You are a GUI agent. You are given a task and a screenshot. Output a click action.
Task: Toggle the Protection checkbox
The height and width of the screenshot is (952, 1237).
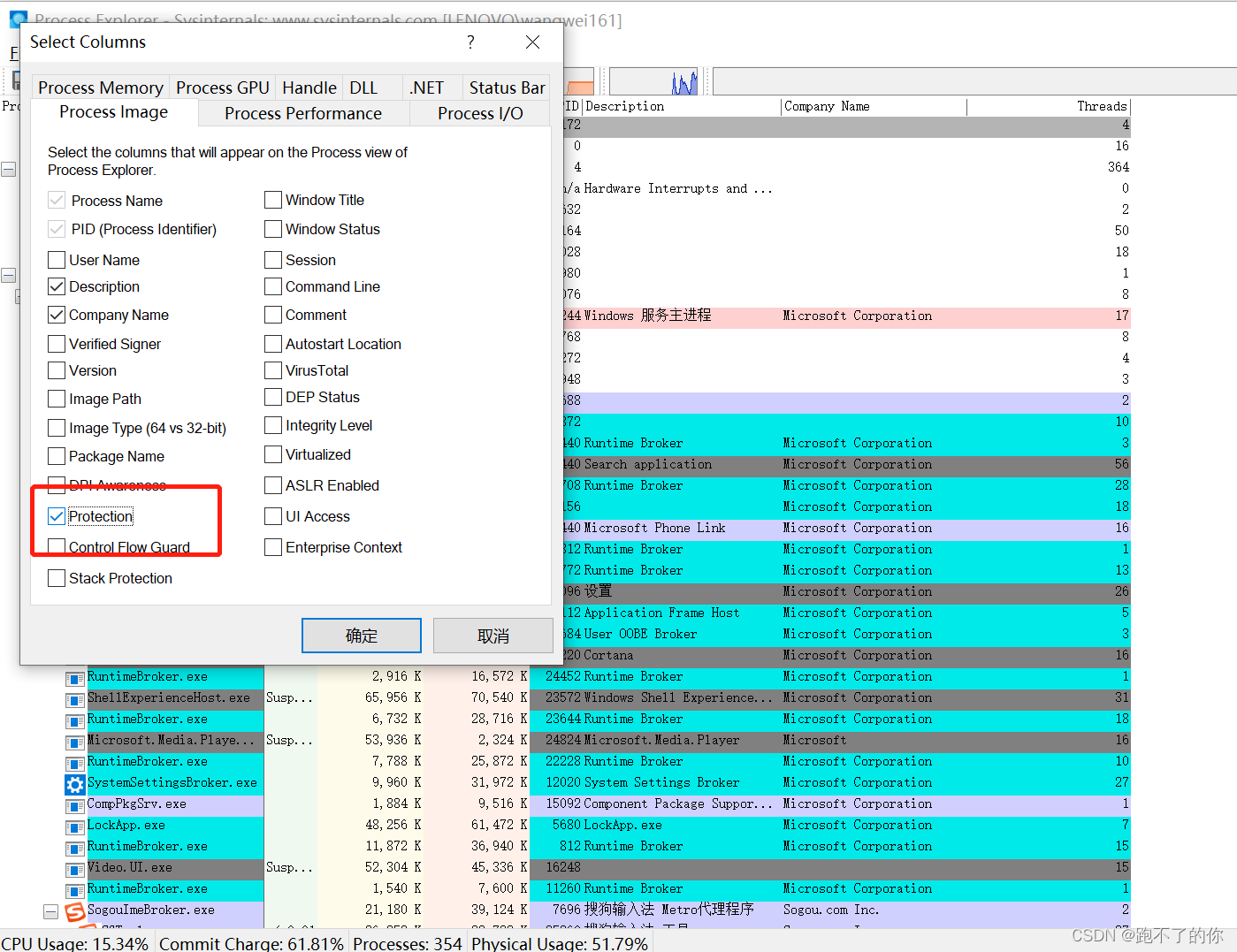coord(57,516)
